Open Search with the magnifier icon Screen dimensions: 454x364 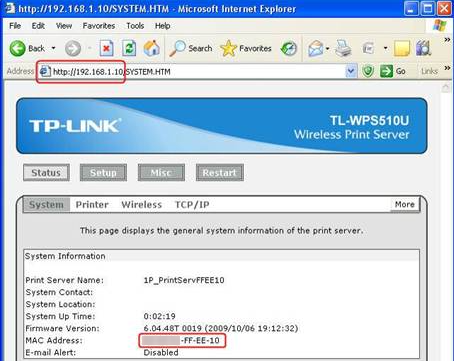(190, 49)
